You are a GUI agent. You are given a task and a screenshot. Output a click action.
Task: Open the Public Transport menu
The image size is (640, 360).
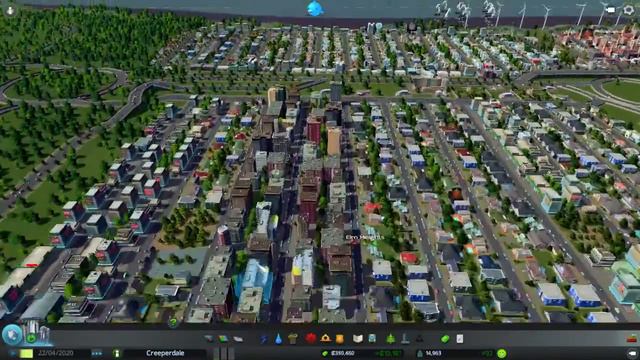[x=372, y=339]
